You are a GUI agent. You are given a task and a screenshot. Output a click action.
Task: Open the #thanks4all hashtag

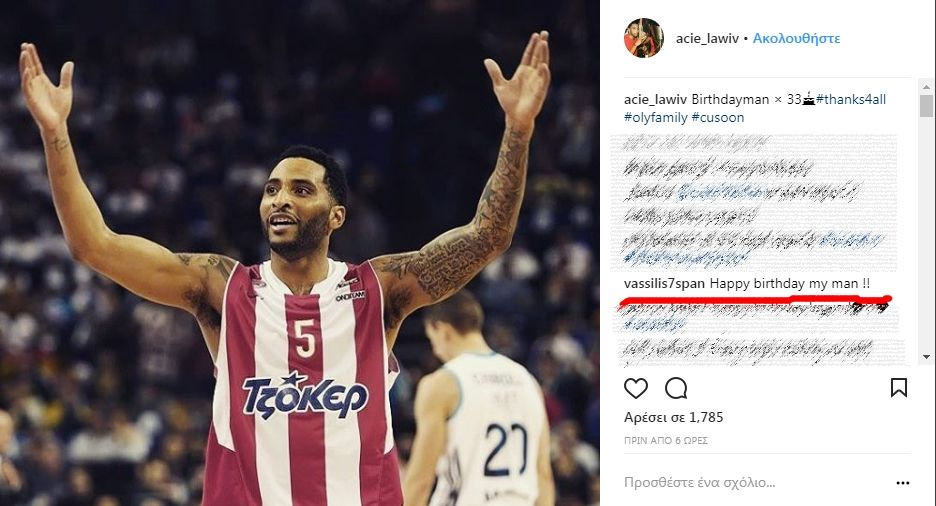[x=851, y=99]
